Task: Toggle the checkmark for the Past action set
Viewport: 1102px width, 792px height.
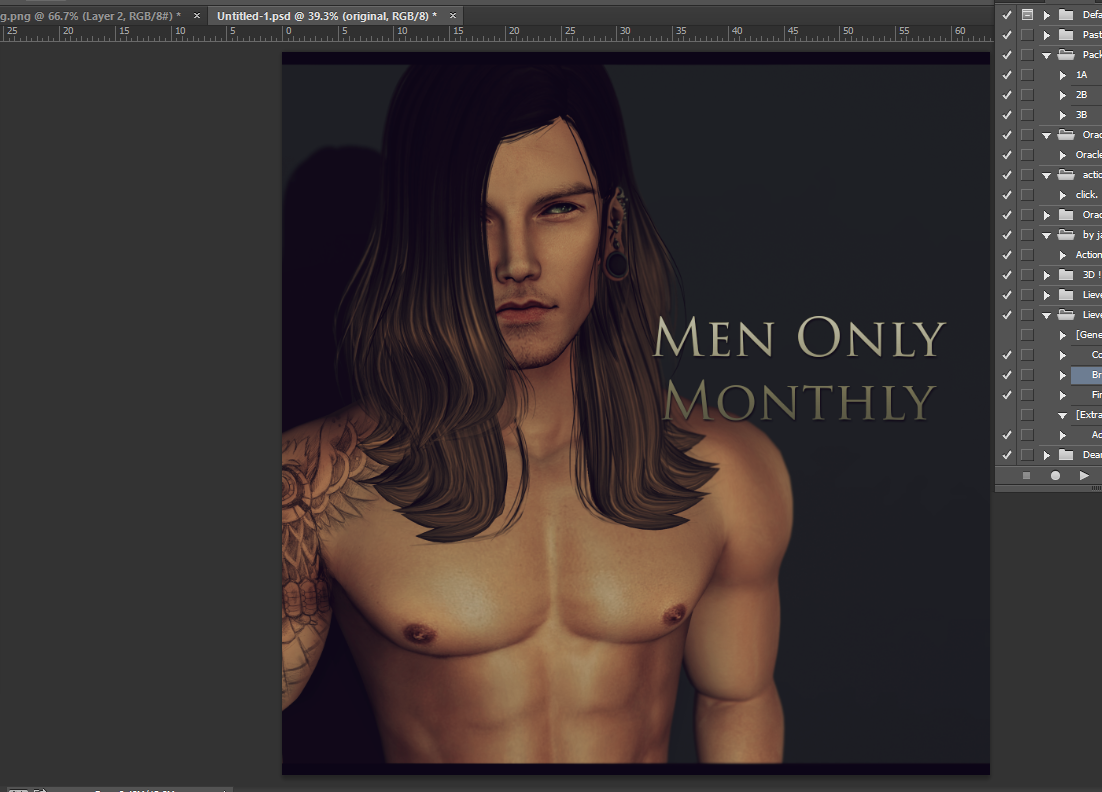Action: coord(1007,34)
